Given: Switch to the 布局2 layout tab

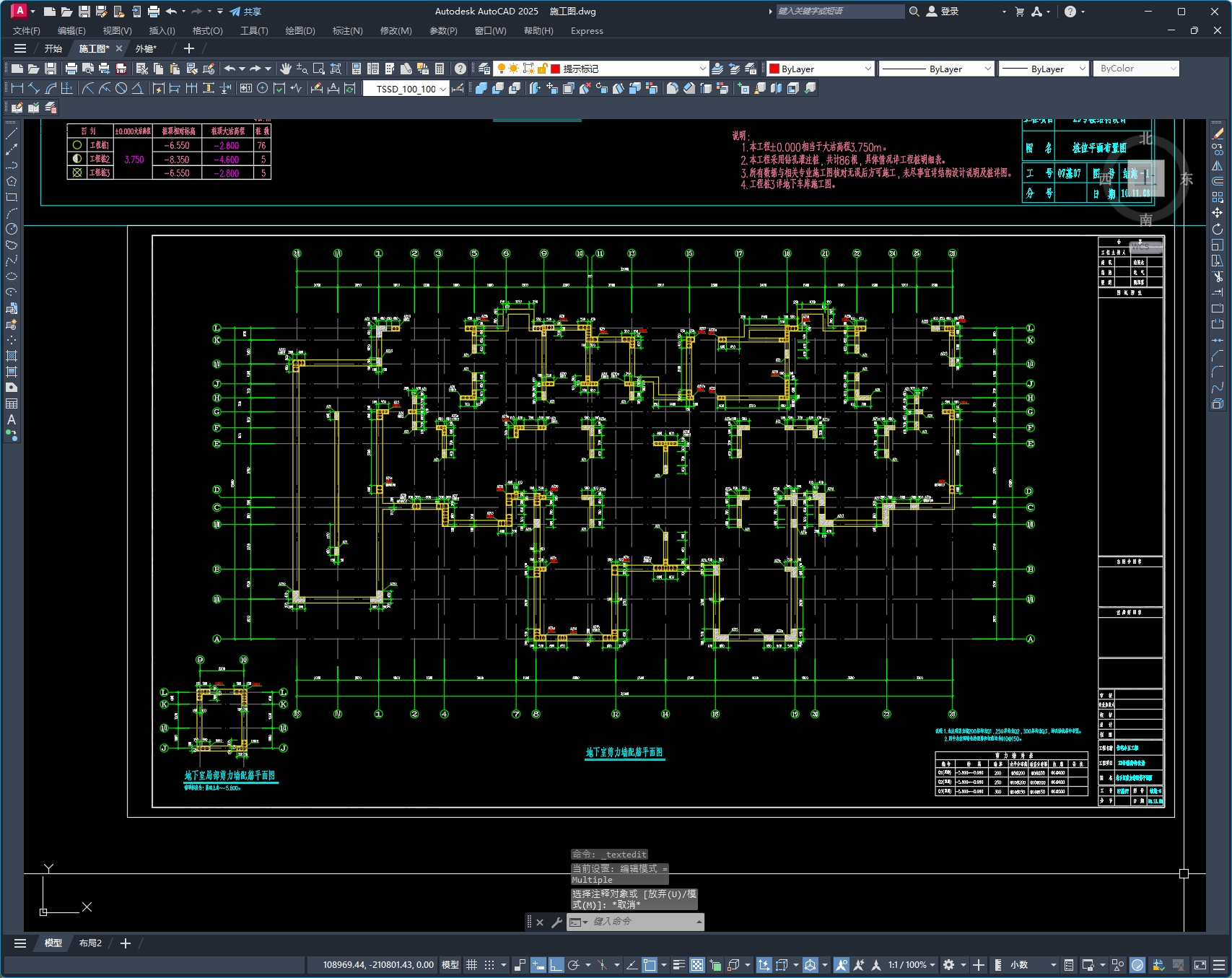Looking at the screenshot, I should click(x=90, y=943).
